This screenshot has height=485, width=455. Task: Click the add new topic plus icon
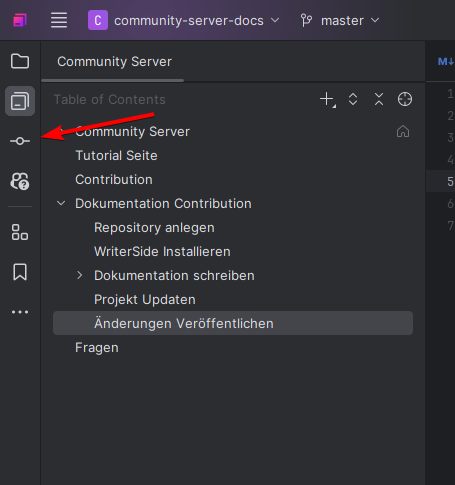coord(328,100)
